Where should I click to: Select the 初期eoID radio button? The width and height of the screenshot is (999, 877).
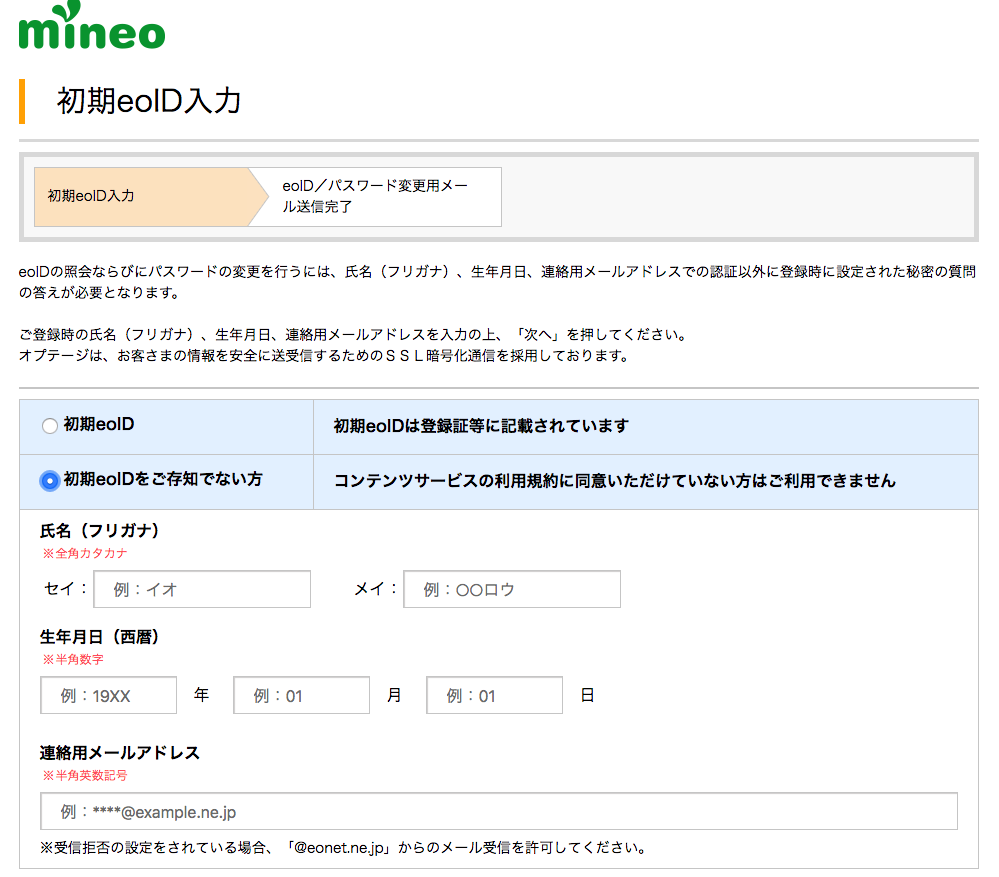[x=50, y=425]
